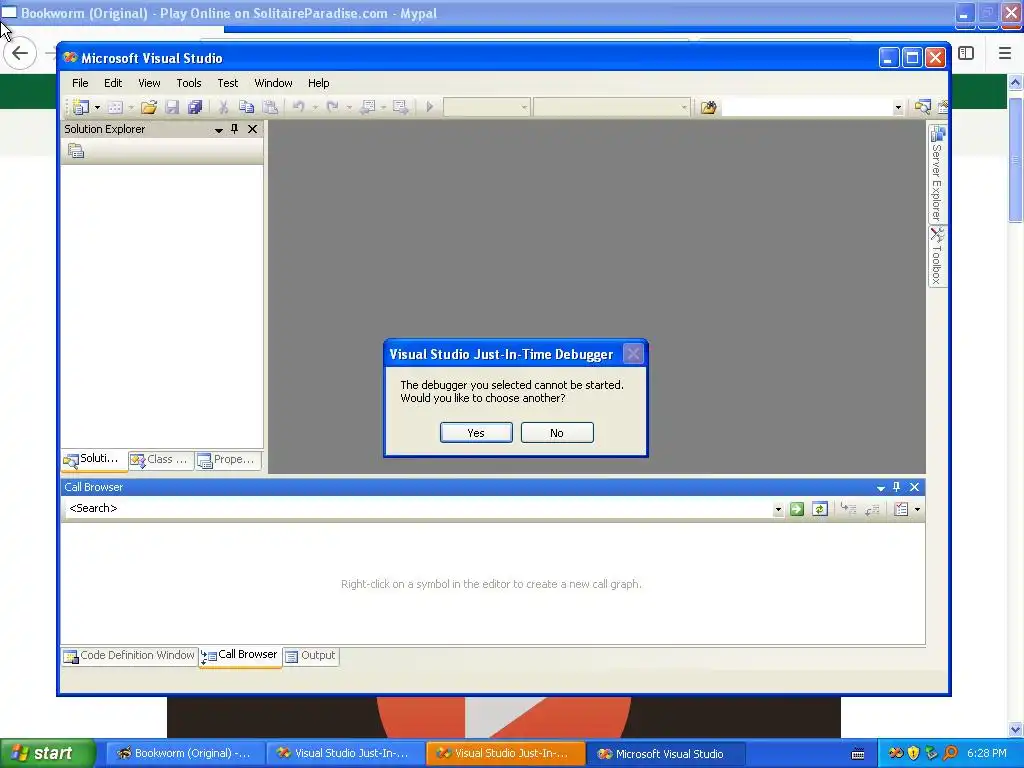
Task: Open the Call Browser search dropdown arrow
Action: [x=778, y=509]
